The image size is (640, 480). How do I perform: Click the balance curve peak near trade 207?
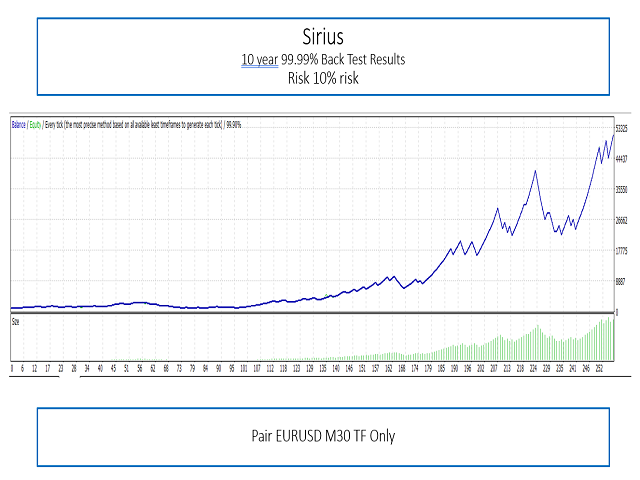(498, 208)
